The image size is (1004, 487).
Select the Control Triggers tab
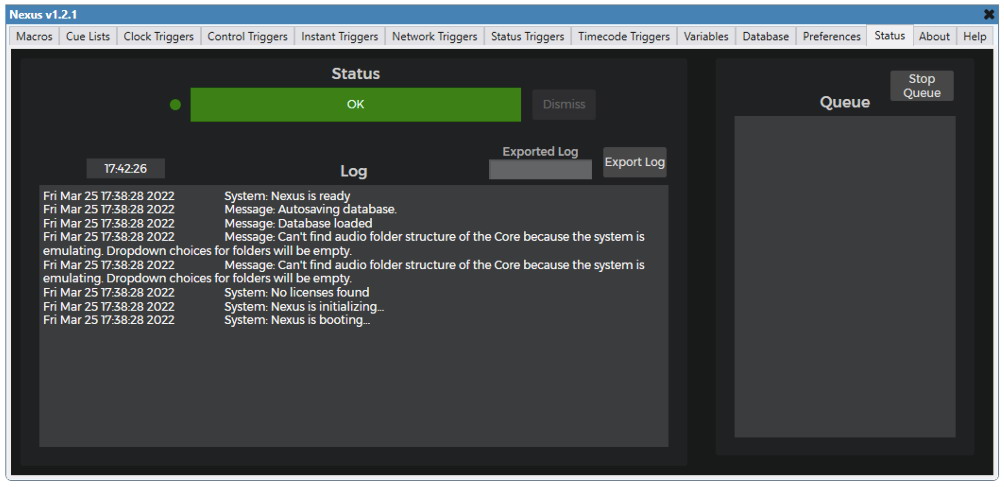tap(248, 36)
